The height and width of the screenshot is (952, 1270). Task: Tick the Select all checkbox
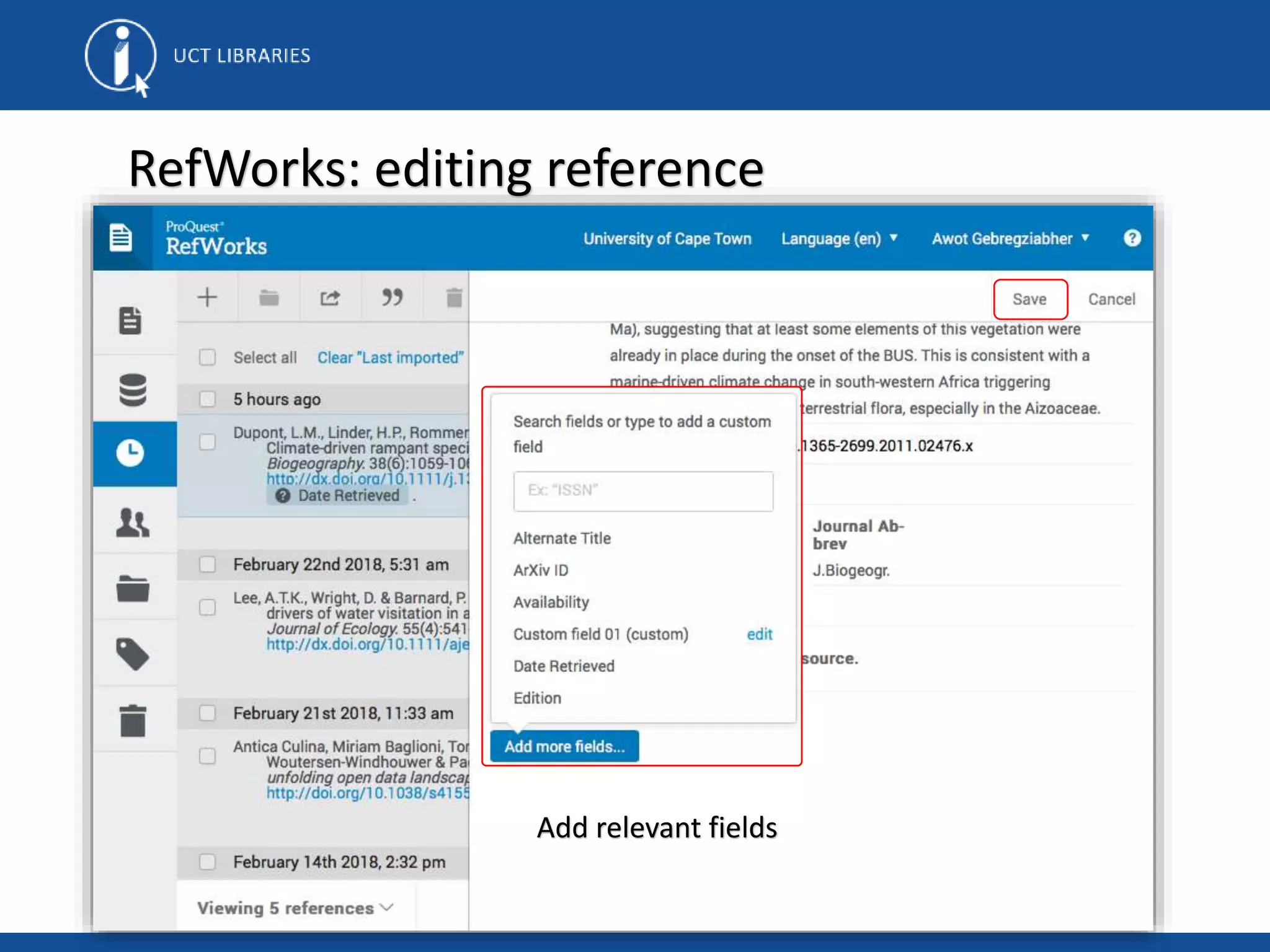[207, 358]
